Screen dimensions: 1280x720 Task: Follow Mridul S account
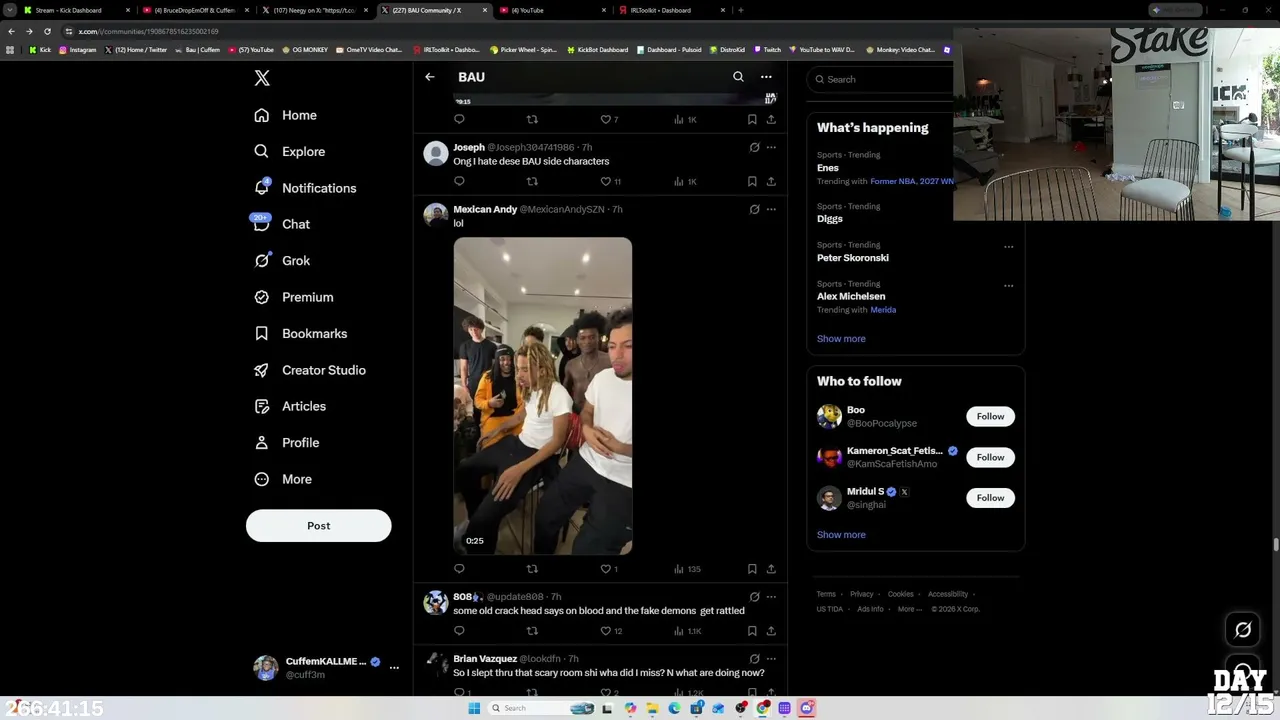[x=990, y=498]
